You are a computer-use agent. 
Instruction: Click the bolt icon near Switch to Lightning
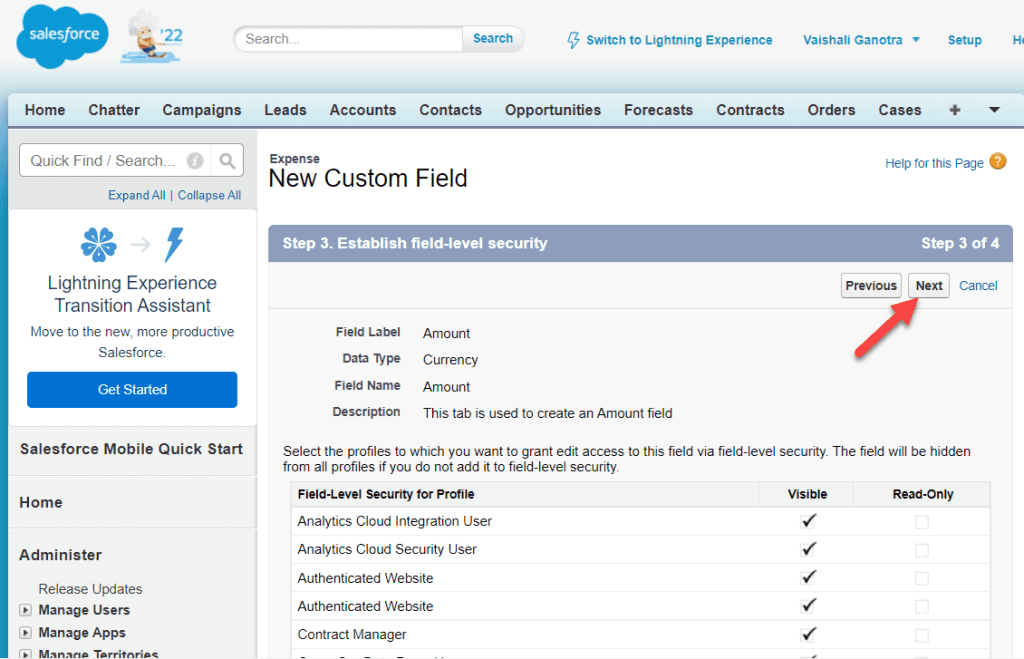pos(573,40)
